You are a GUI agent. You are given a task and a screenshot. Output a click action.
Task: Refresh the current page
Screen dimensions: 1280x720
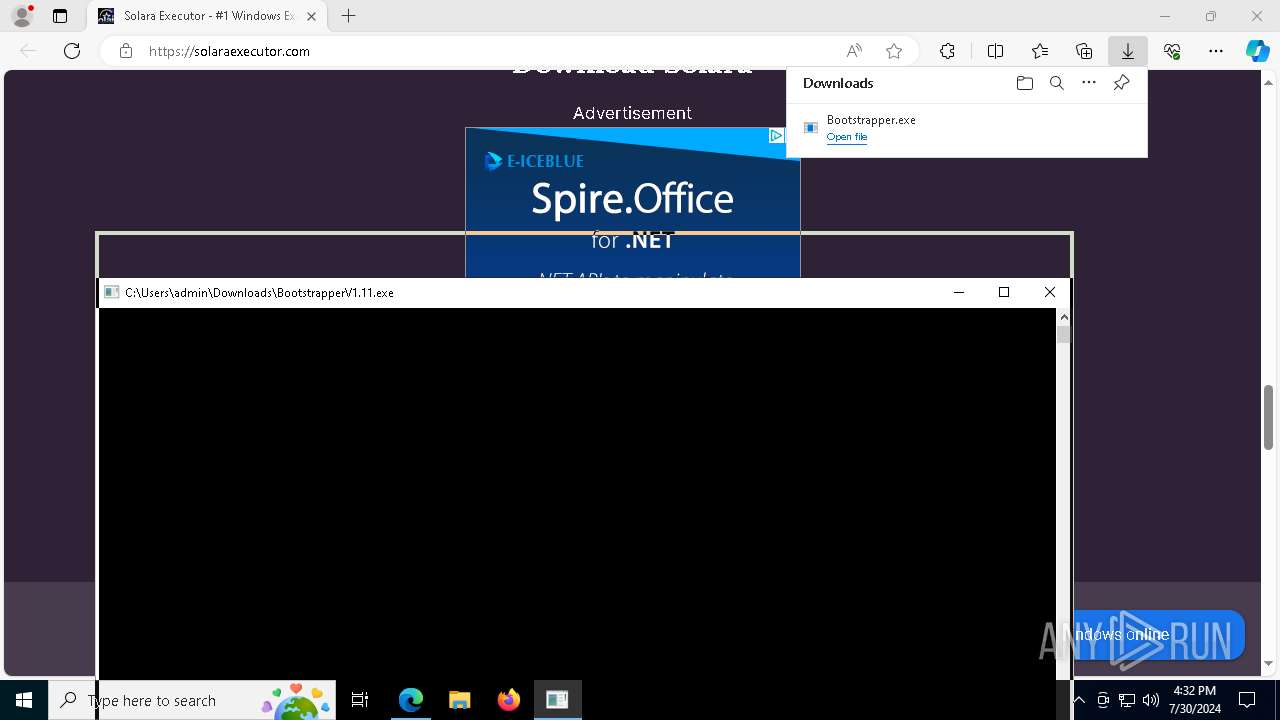tap(72, 51)
